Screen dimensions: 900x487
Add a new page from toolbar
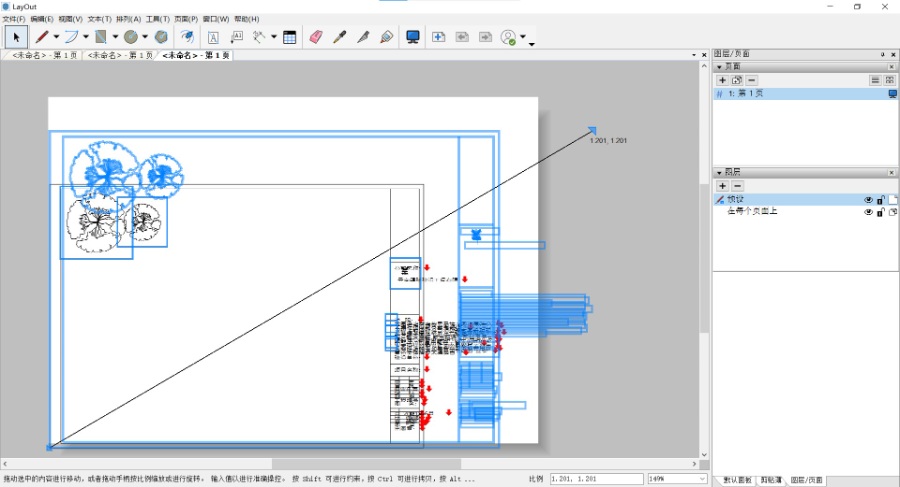click(439, 37)
